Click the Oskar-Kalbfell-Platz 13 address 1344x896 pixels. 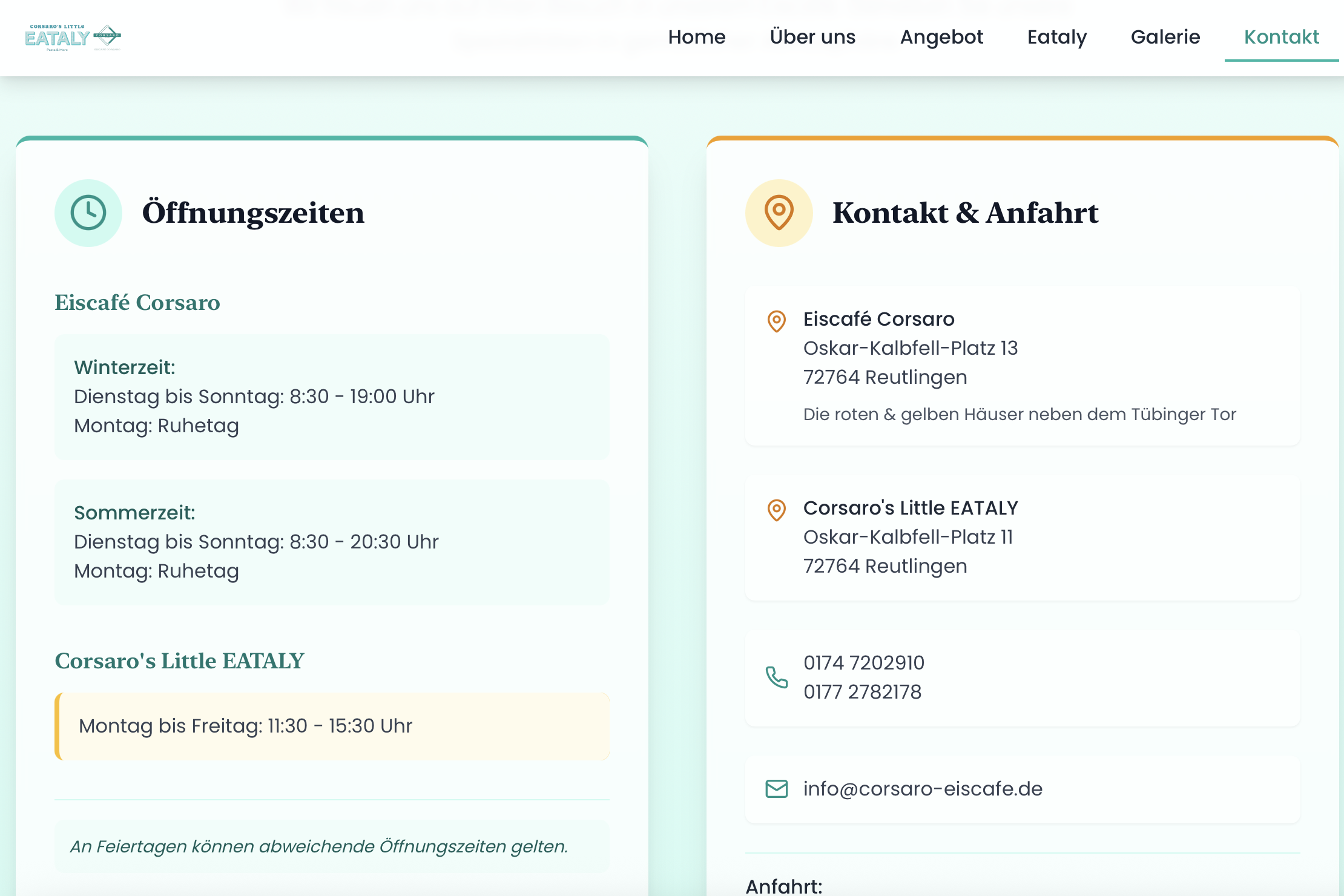tap(911, 348)
